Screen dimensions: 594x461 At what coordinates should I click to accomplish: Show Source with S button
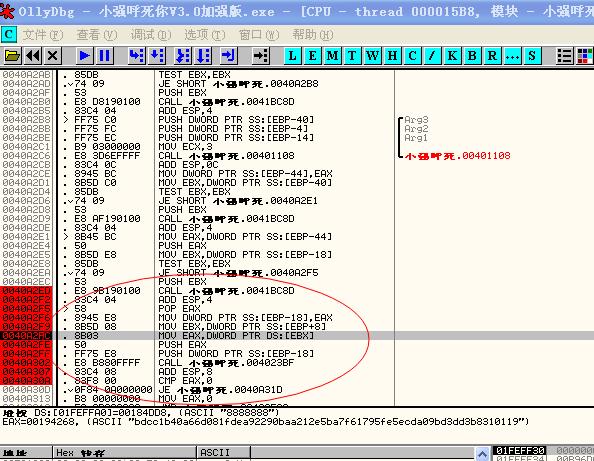(x=532, y=56)
